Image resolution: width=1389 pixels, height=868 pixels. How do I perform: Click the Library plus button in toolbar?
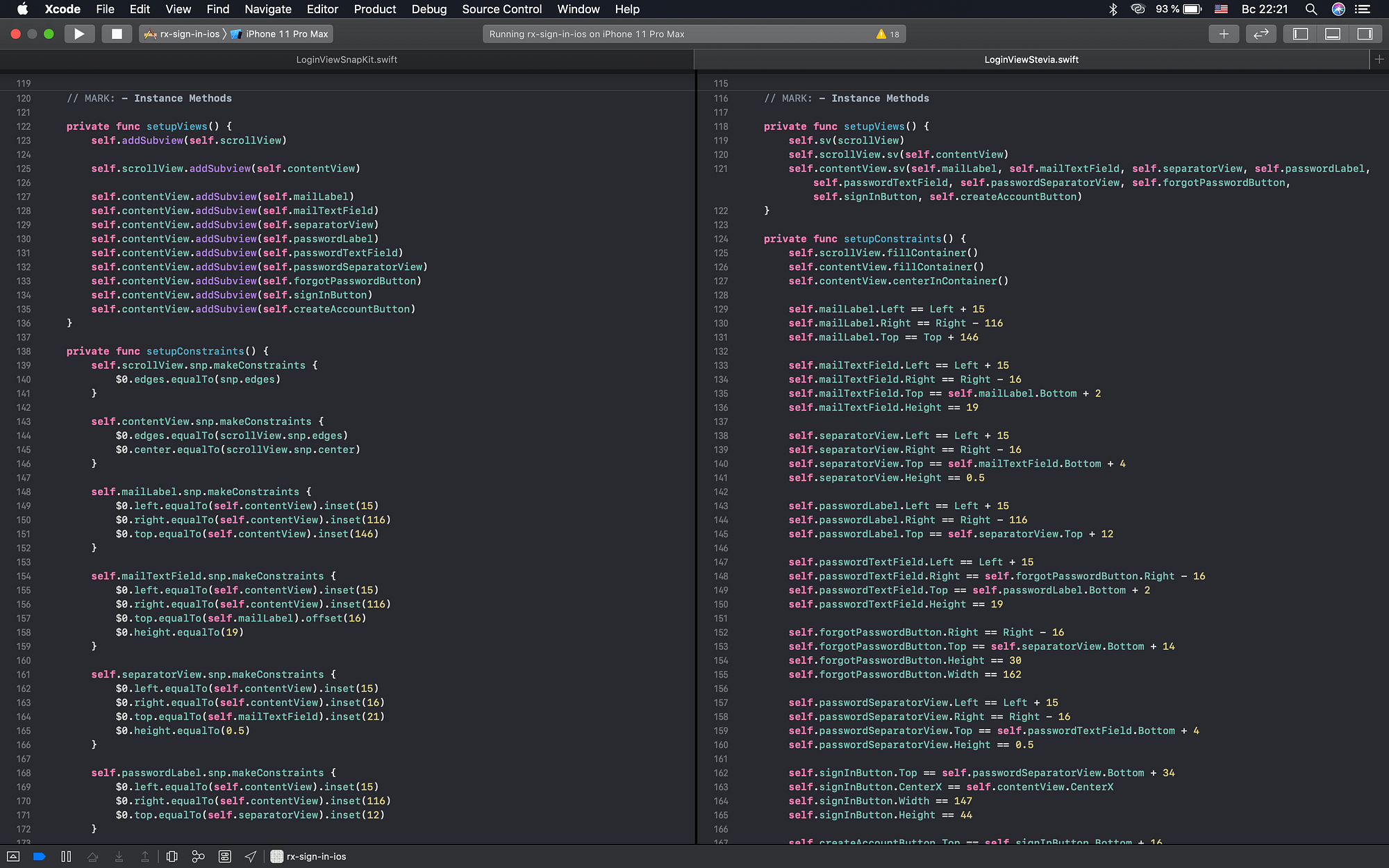coord(1224,34)
